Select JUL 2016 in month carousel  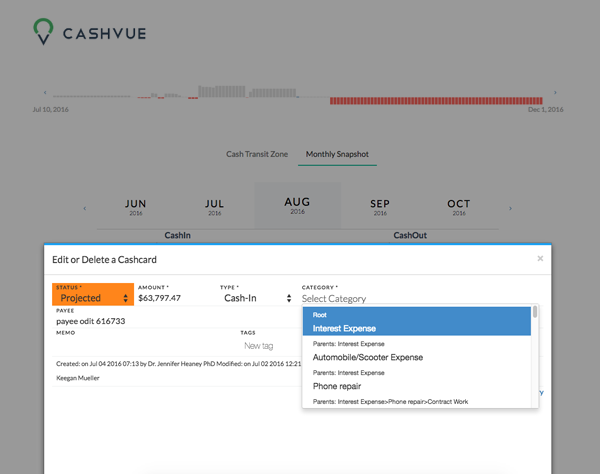point(214,206)
